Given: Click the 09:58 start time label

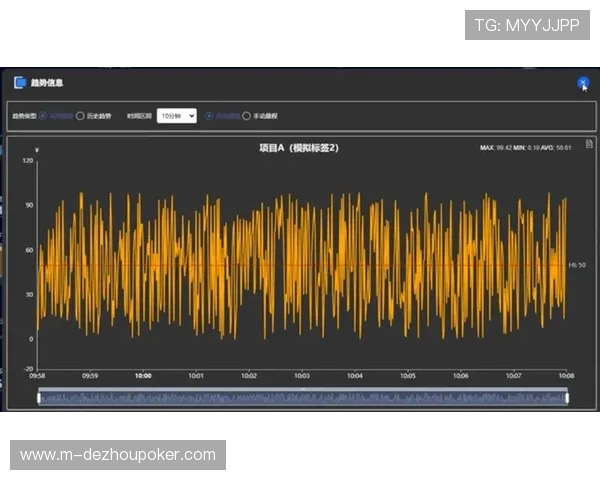Looking at the screenshot, I should click(38, 376).
